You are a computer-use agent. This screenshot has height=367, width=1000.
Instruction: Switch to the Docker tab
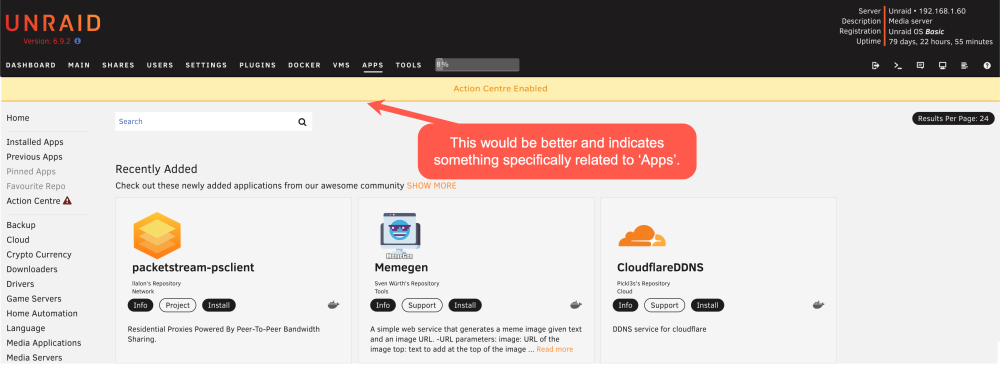pyautogui.click(x=304, y=65)
